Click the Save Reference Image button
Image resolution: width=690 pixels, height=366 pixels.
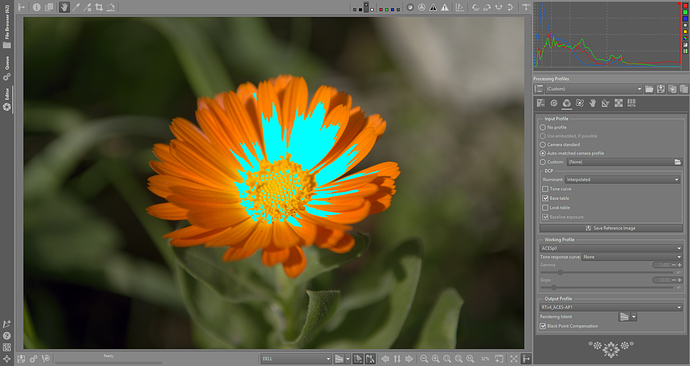[611, 228]
